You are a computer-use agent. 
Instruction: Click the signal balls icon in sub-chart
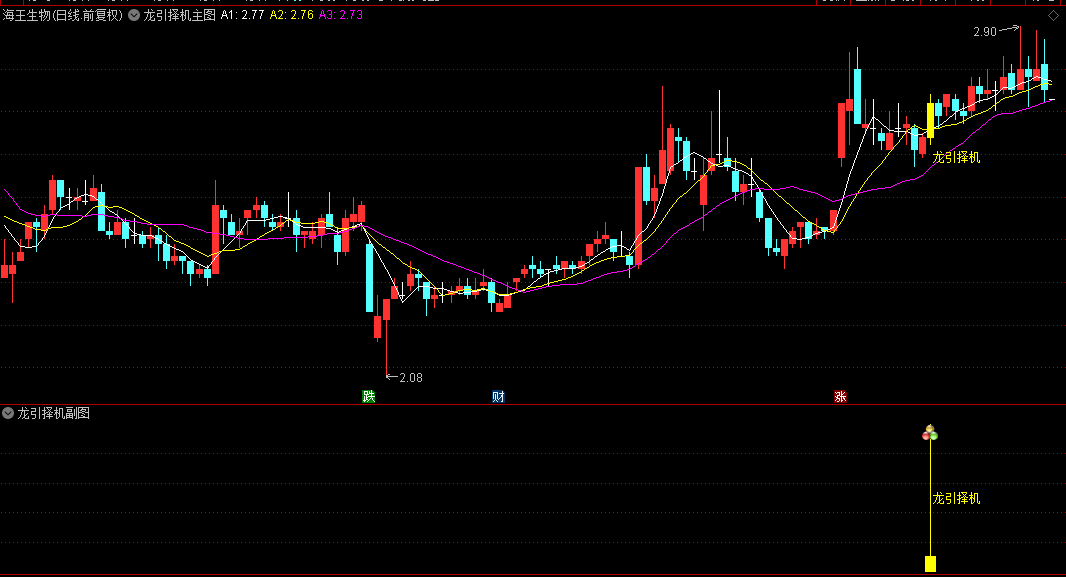930,432
